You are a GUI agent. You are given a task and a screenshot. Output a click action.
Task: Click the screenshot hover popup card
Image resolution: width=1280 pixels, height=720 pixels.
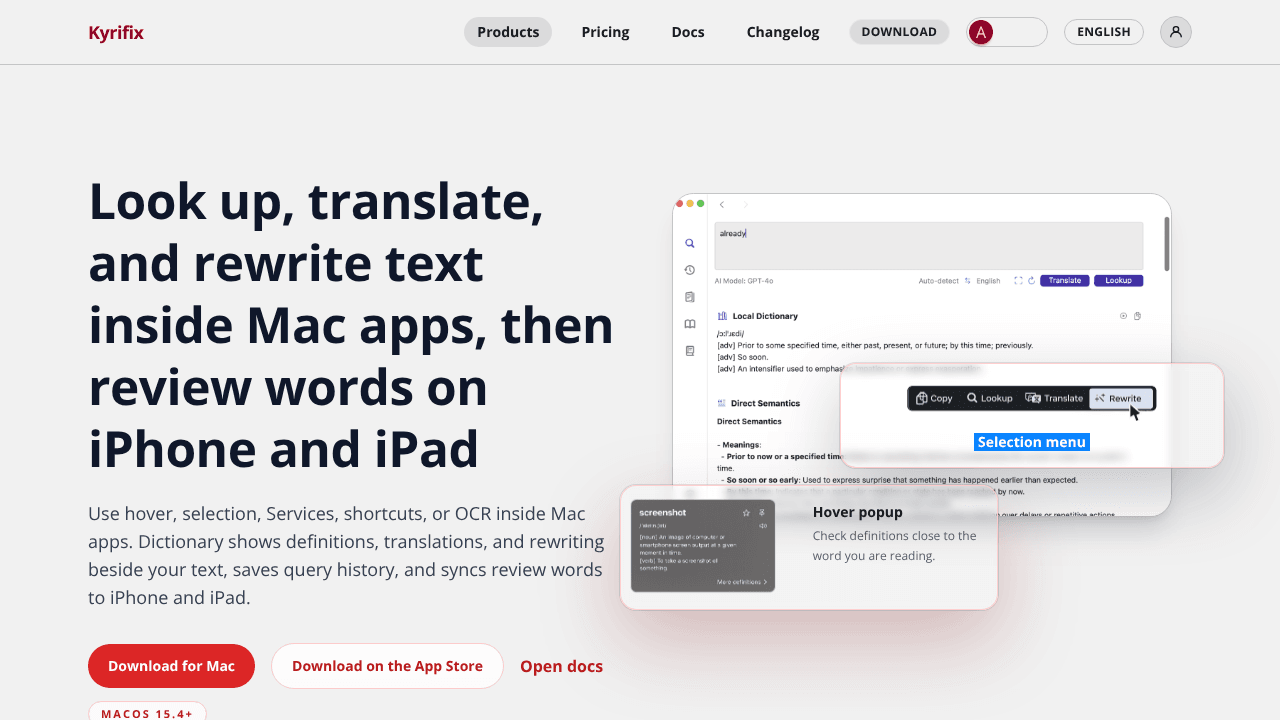click(703, 546)
